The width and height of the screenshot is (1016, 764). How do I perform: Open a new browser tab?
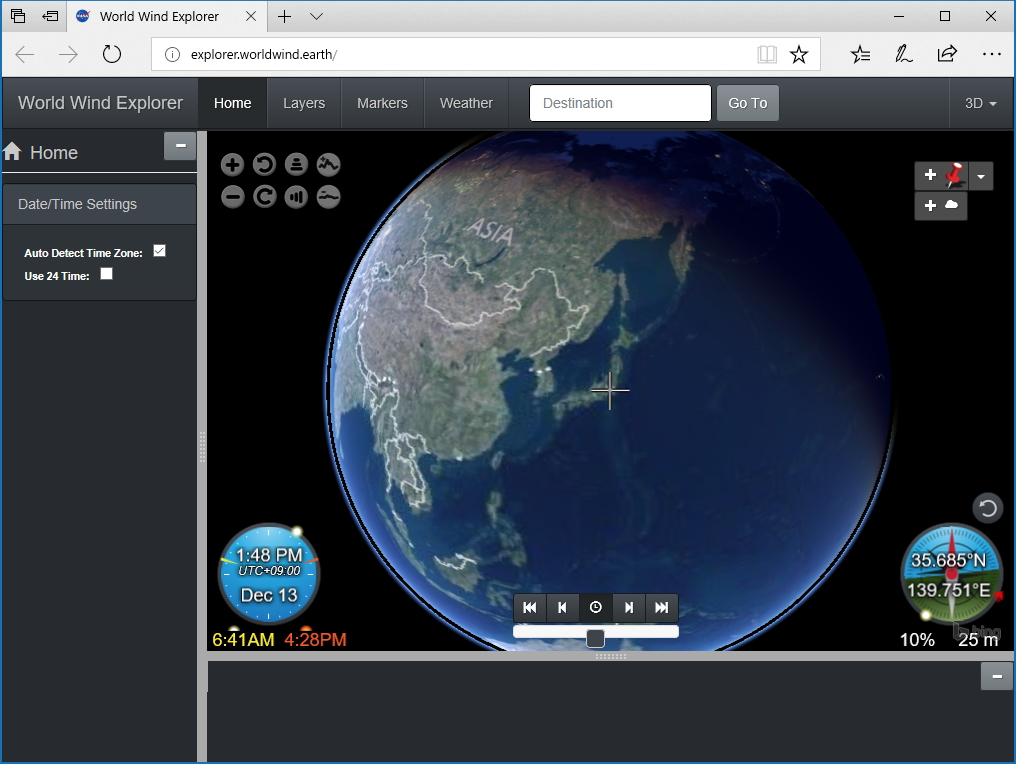click(x=284, y=16)
